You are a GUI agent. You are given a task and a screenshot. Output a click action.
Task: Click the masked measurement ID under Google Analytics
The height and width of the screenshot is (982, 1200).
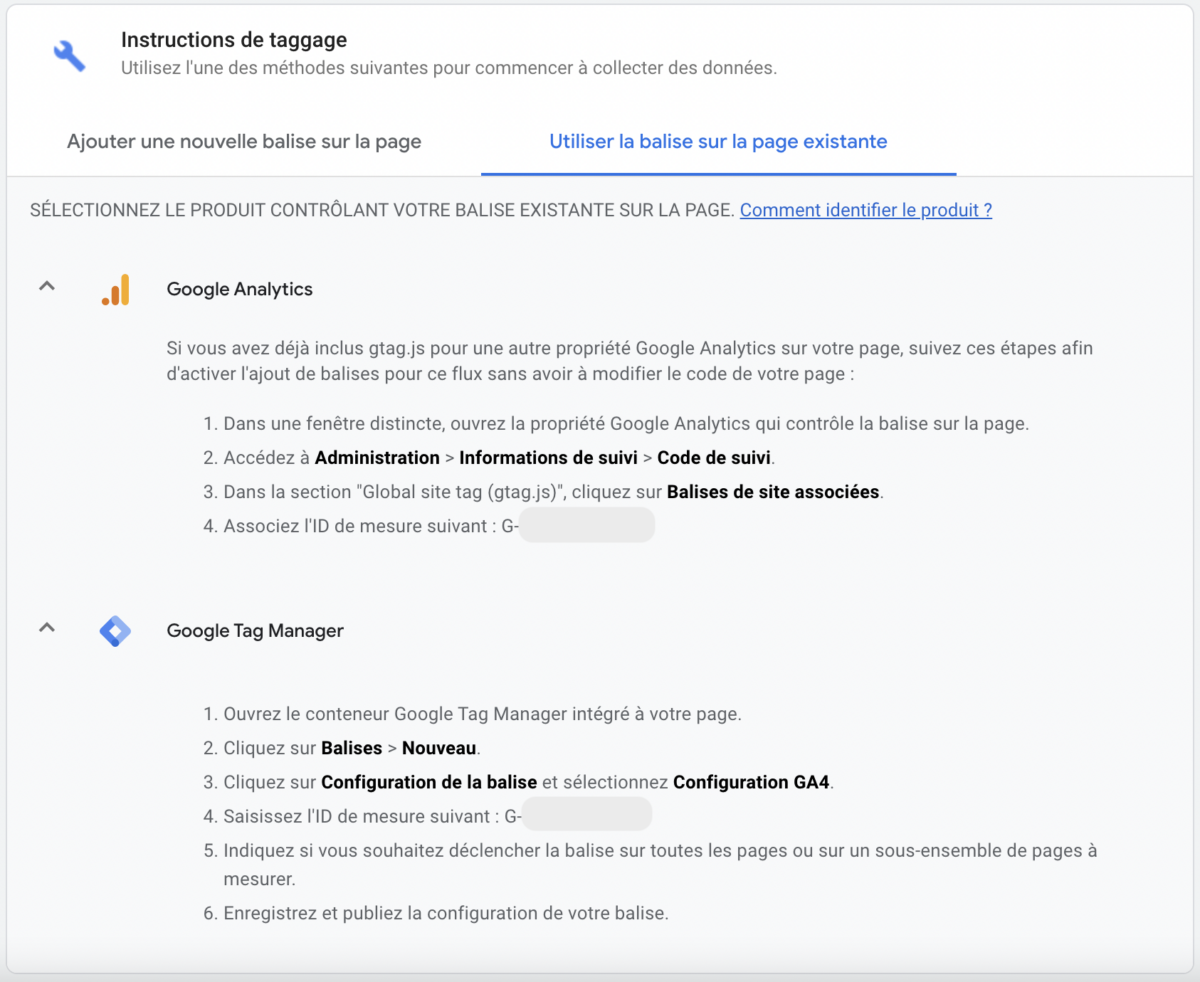pyautogui.click(x=587, y=524)
